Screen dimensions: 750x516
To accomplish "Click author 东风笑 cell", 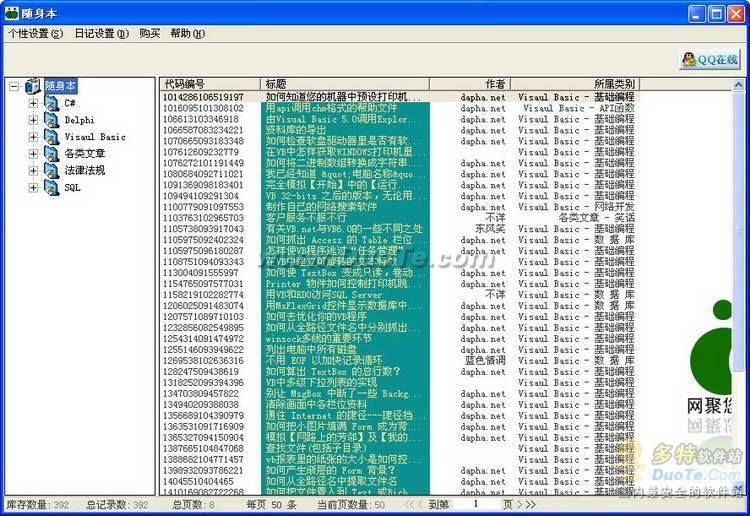I will [490, 229].
